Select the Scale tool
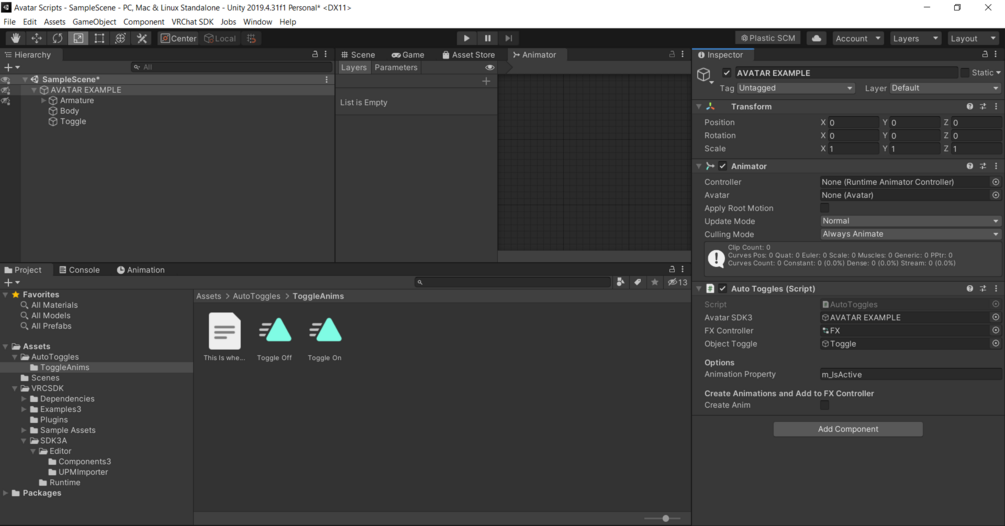The width and height of the screenshot is (1005, 526). (78, 38)
